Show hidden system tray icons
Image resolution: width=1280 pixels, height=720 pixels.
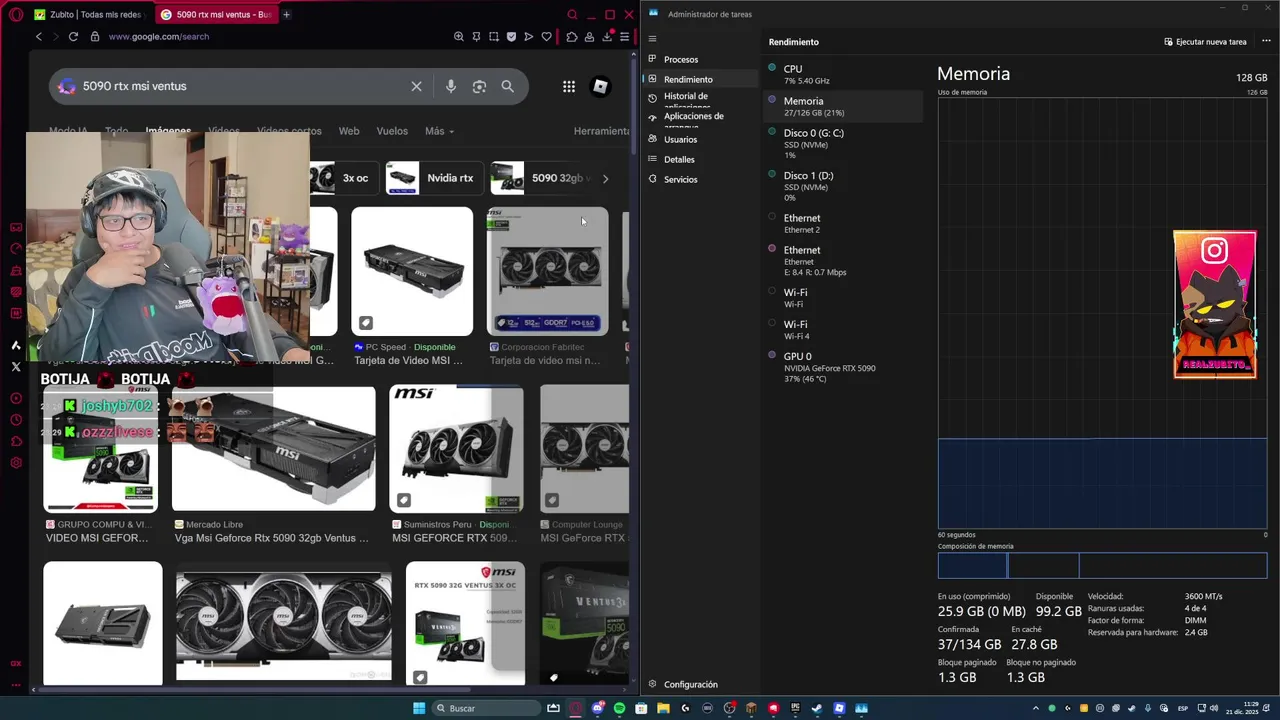pyautogui.click(x=1036, y=708)
